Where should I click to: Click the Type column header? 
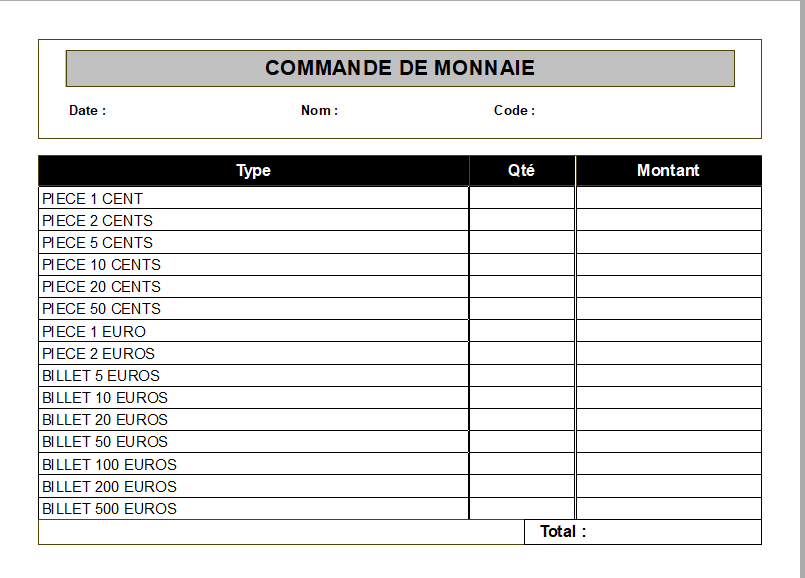tap(253, 171)
